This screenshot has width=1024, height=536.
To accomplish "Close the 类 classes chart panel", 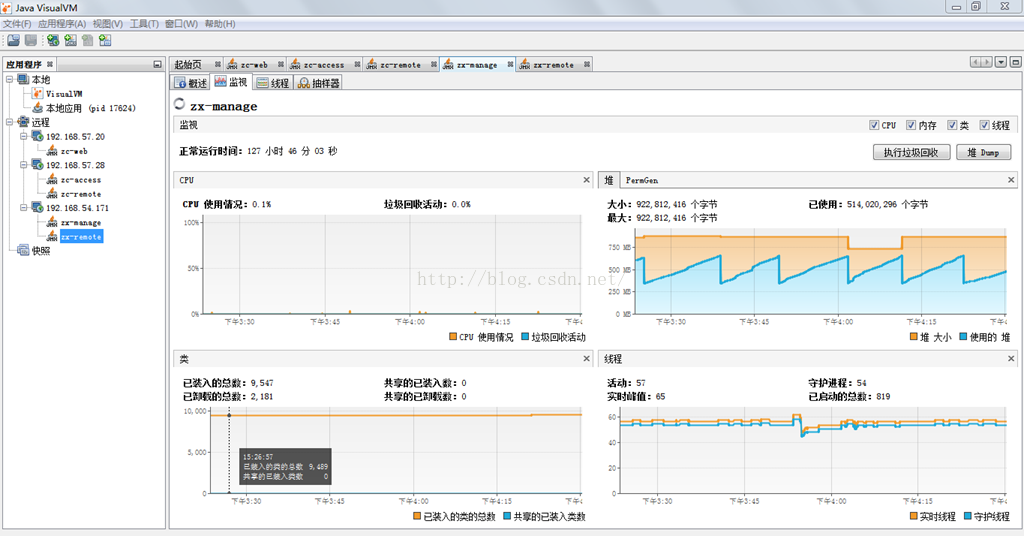I will click(586, 358).
